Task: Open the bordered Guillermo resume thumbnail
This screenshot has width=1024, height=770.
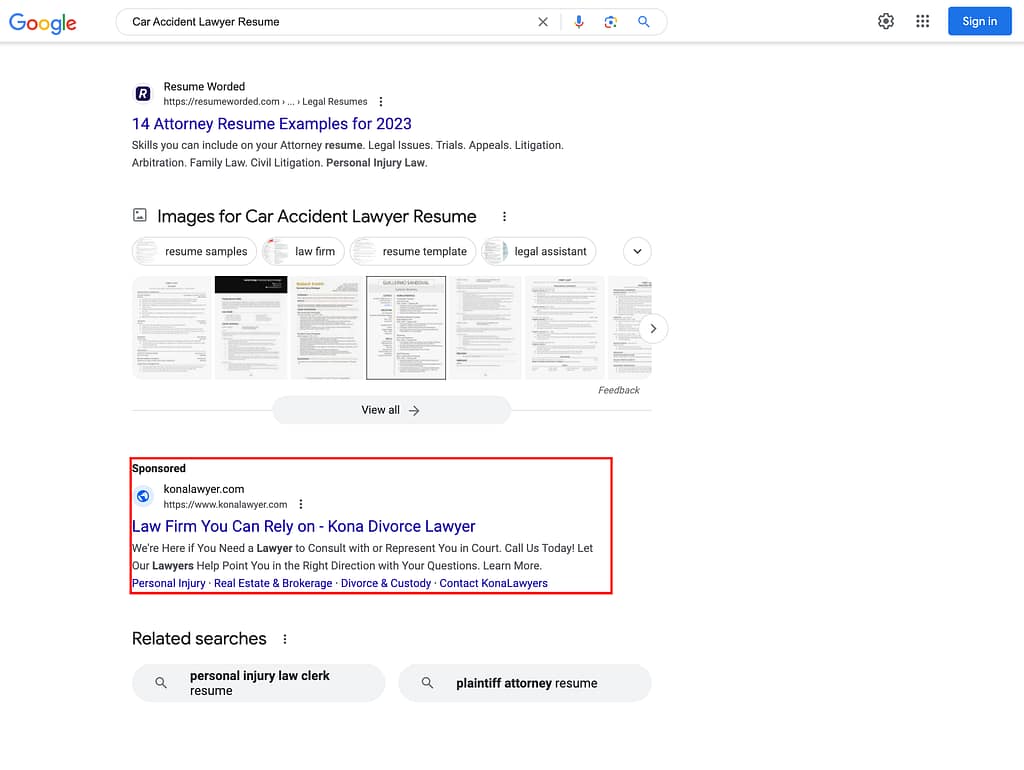Action: 406,328
